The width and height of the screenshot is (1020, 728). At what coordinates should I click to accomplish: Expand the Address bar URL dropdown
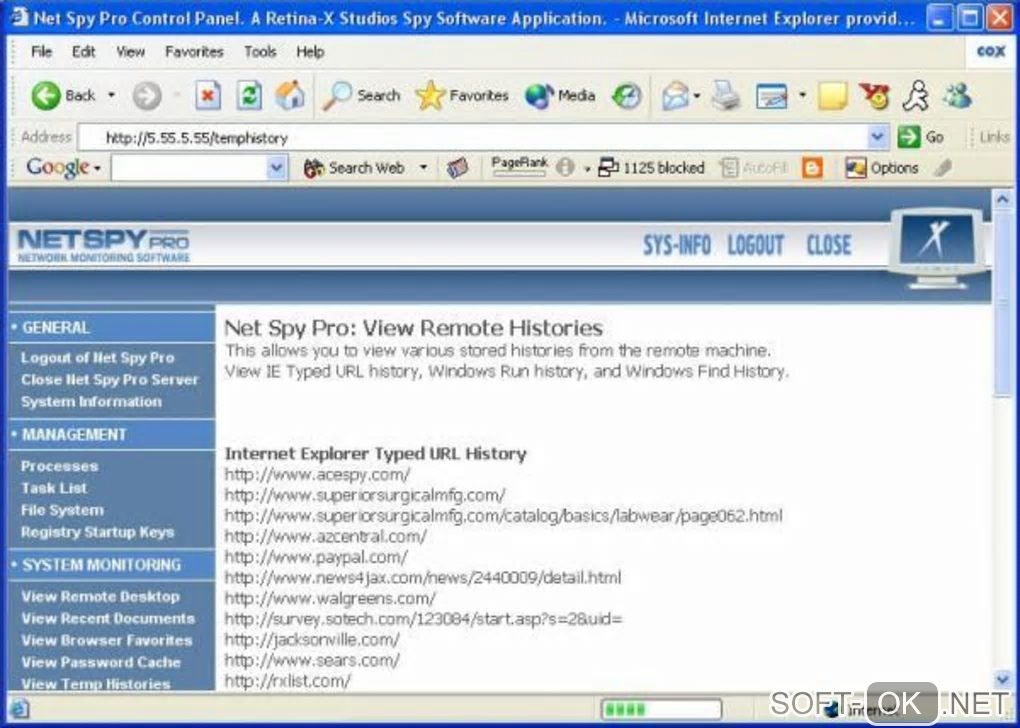[878, 137]
